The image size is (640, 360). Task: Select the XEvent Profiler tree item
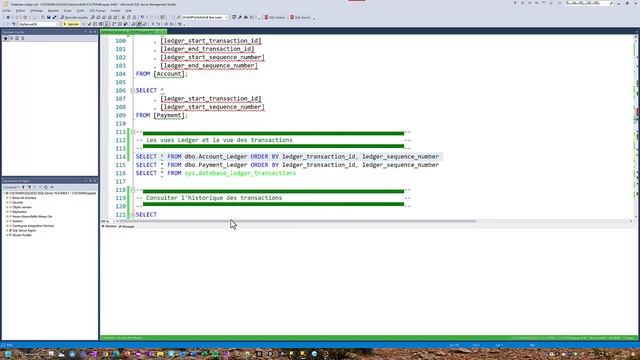click(x=21, y=235)
